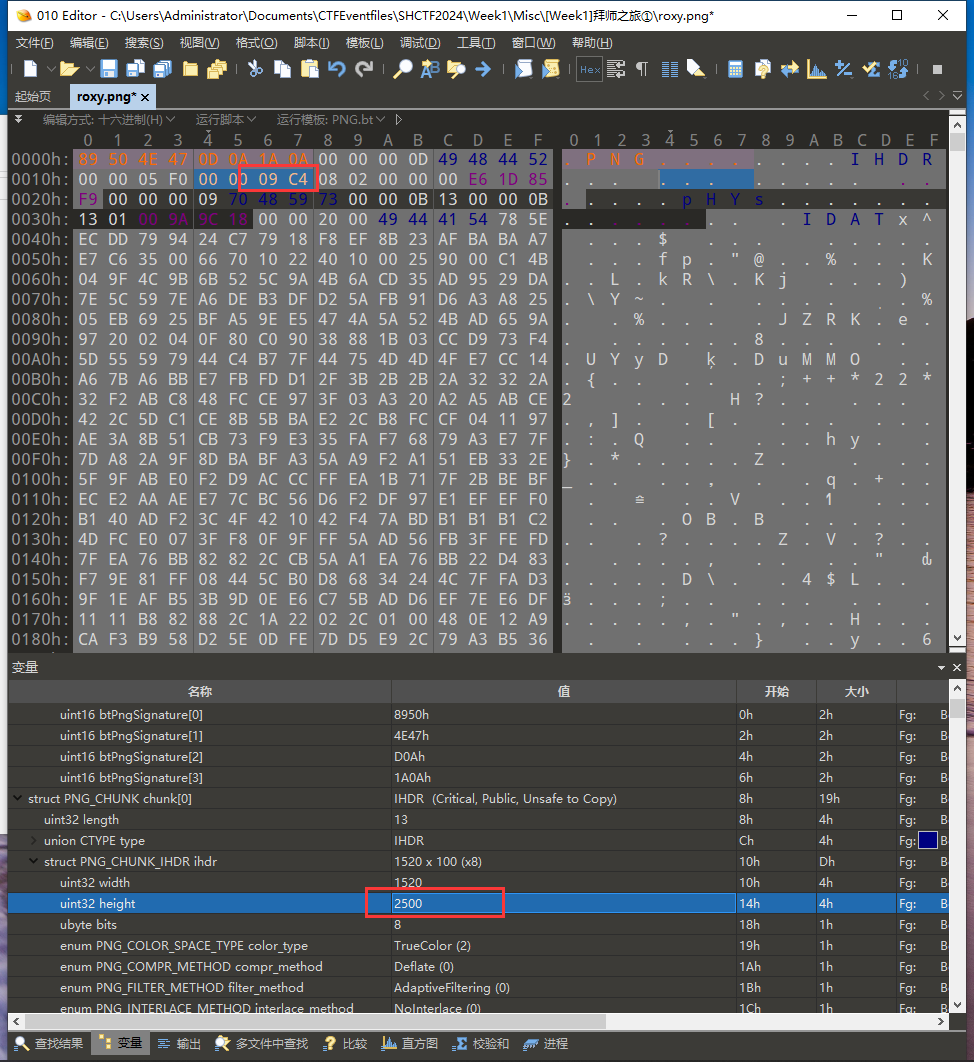Close the roxy.png file tab
974x1062 pixels.
pyautogui.click(x=145, y=97)
